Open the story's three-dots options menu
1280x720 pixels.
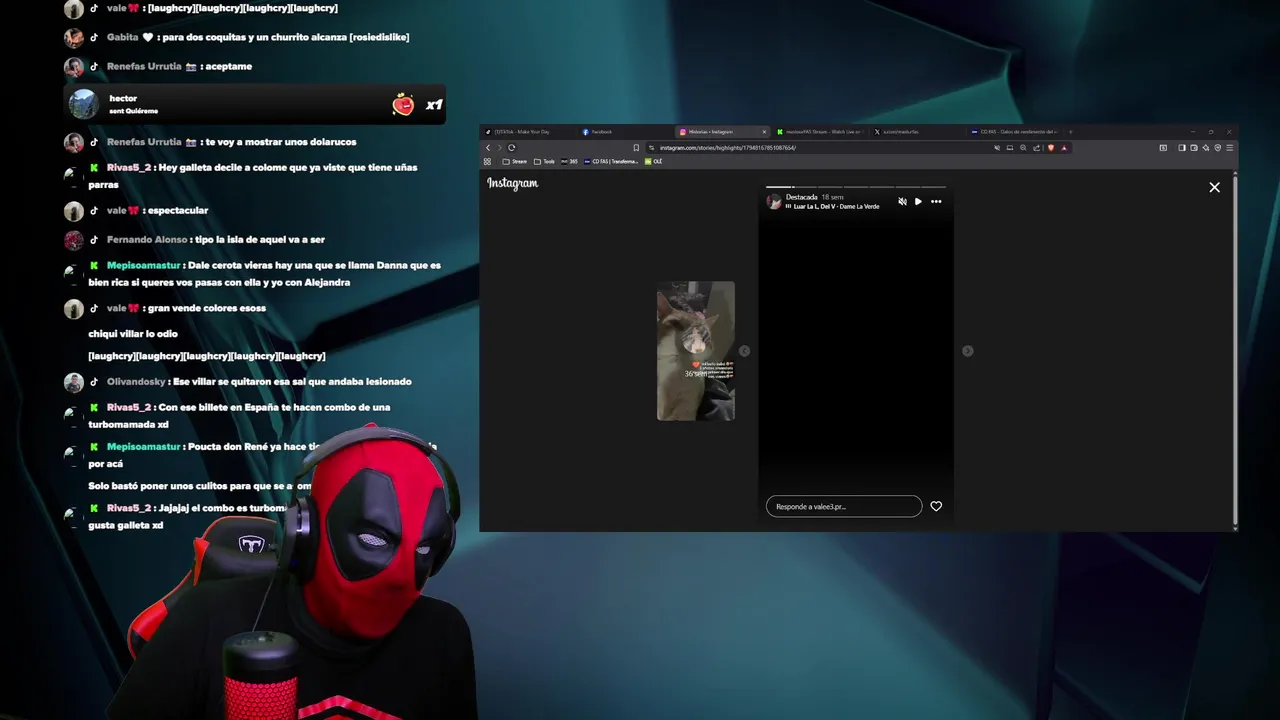tap(936, 202)
